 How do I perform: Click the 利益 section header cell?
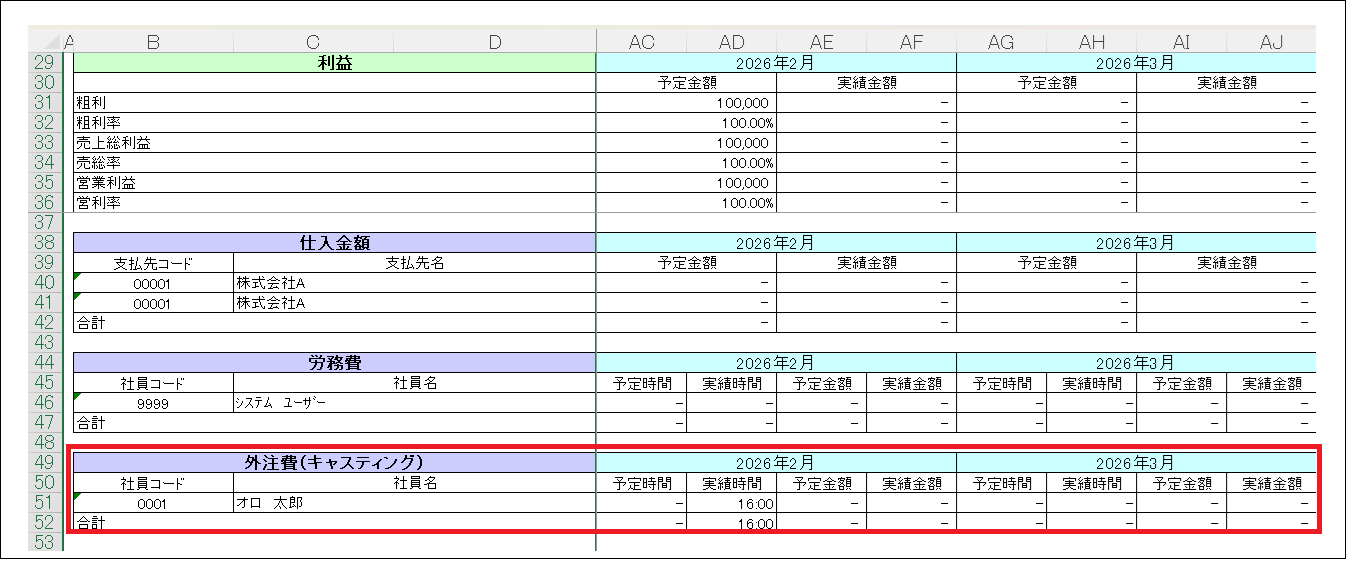334,63
